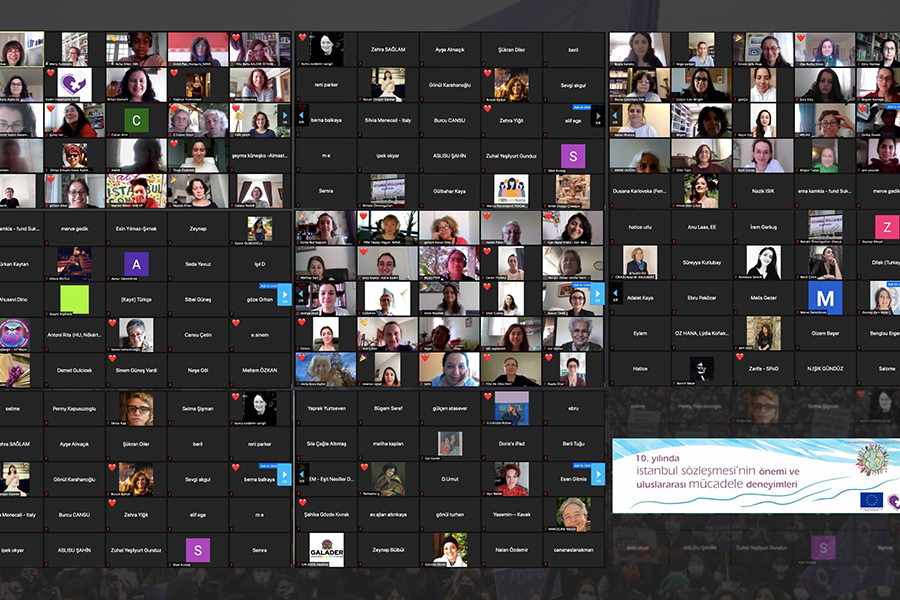Click the next-page arrow beside elif ege
The height and width of the screenshot is (600, 900).
(599, 119)
